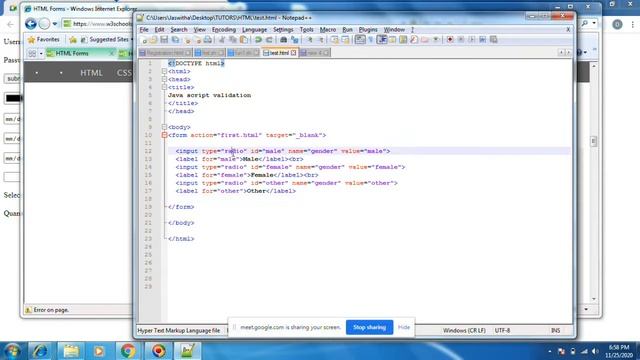Click the INS indicator in status bar
The image size is (640, 360).
556,331
